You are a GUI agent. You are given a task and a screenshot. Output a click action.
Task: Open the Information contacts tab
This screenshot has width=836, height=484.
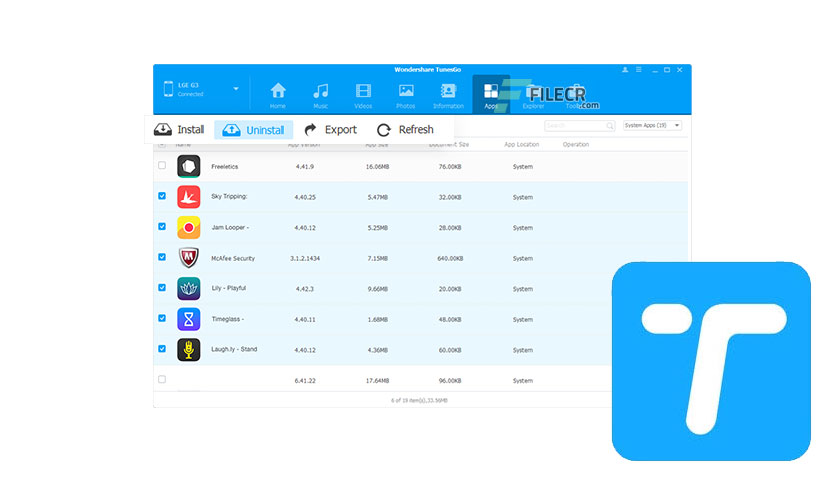pyautogui.click(x=448, y=95)
